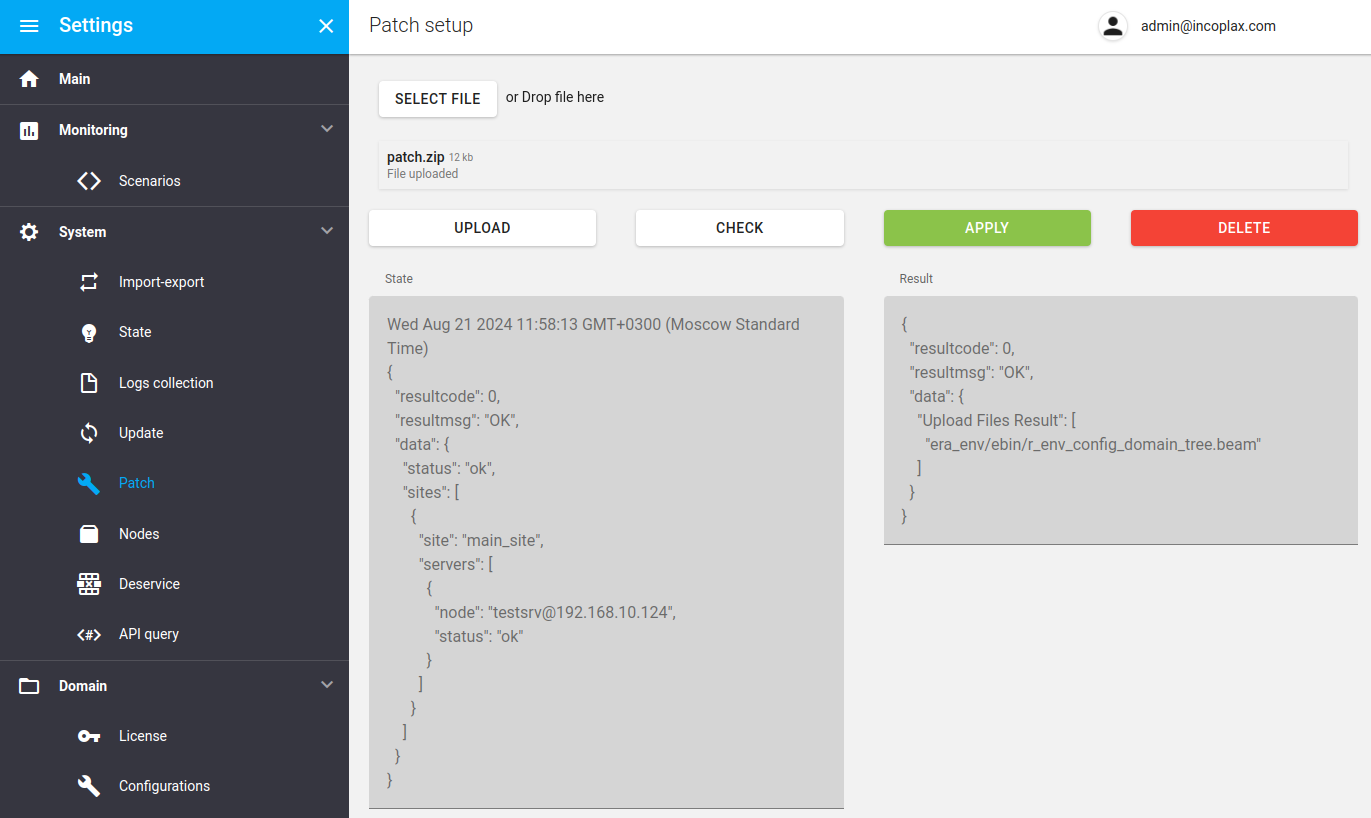Open Nodes menu item
The width and height of the screenshot is (1371, 818).
tap(174, 534)
